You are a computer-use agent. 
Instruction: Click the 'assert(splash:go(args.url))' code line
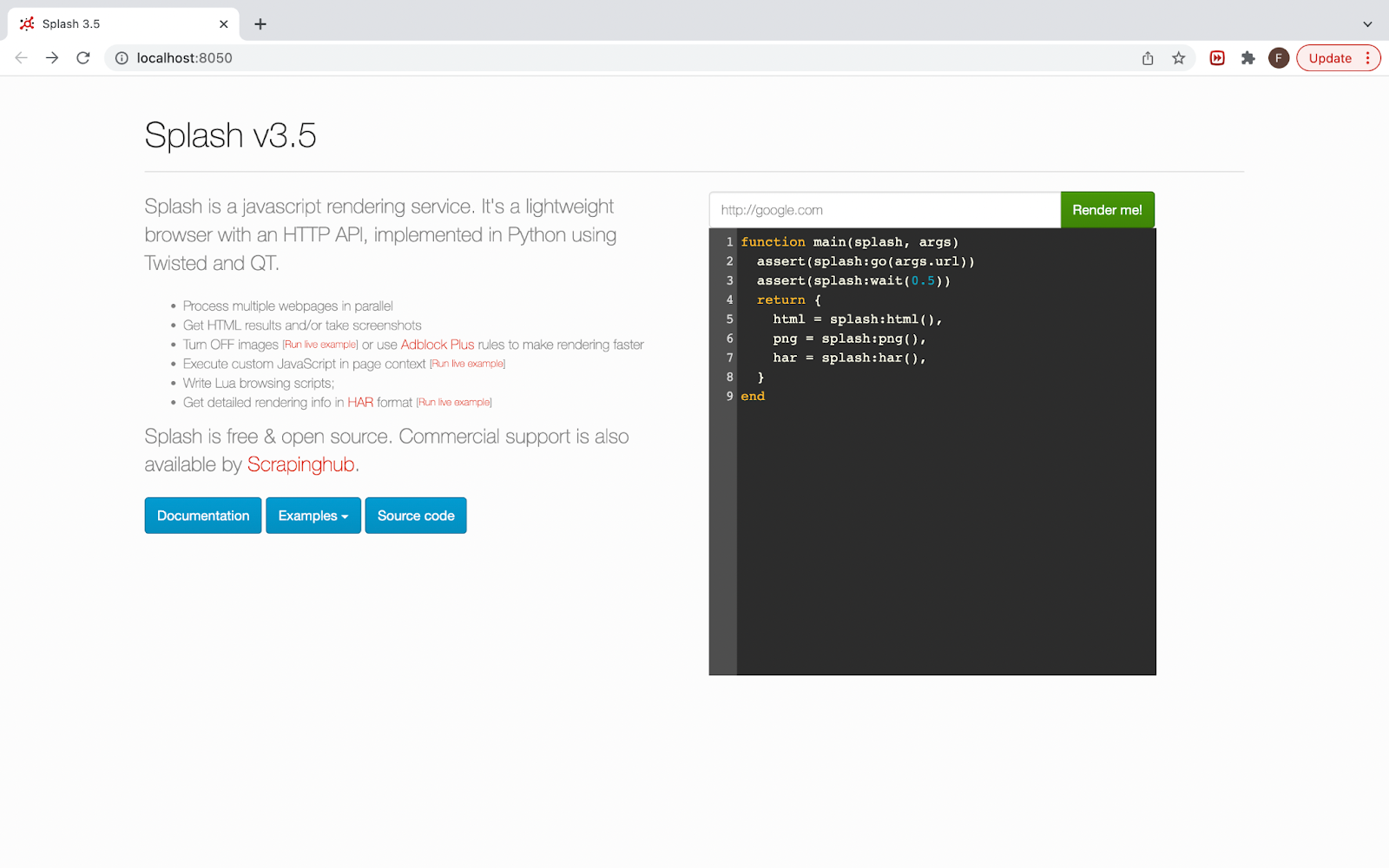tap(866, 261)
